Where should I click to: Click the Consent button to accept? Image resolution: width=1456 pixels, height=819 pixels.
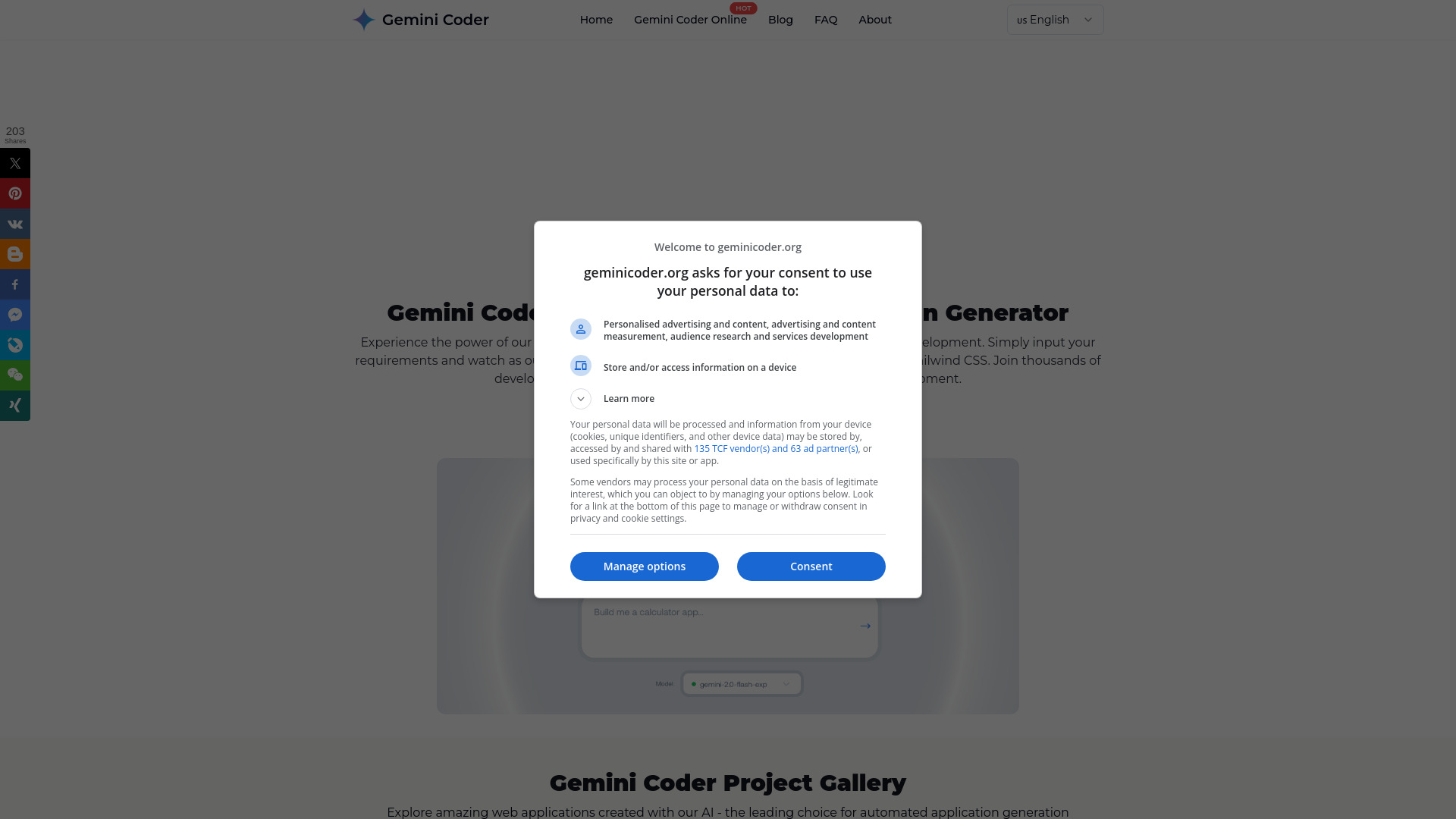tap(811, 566)
